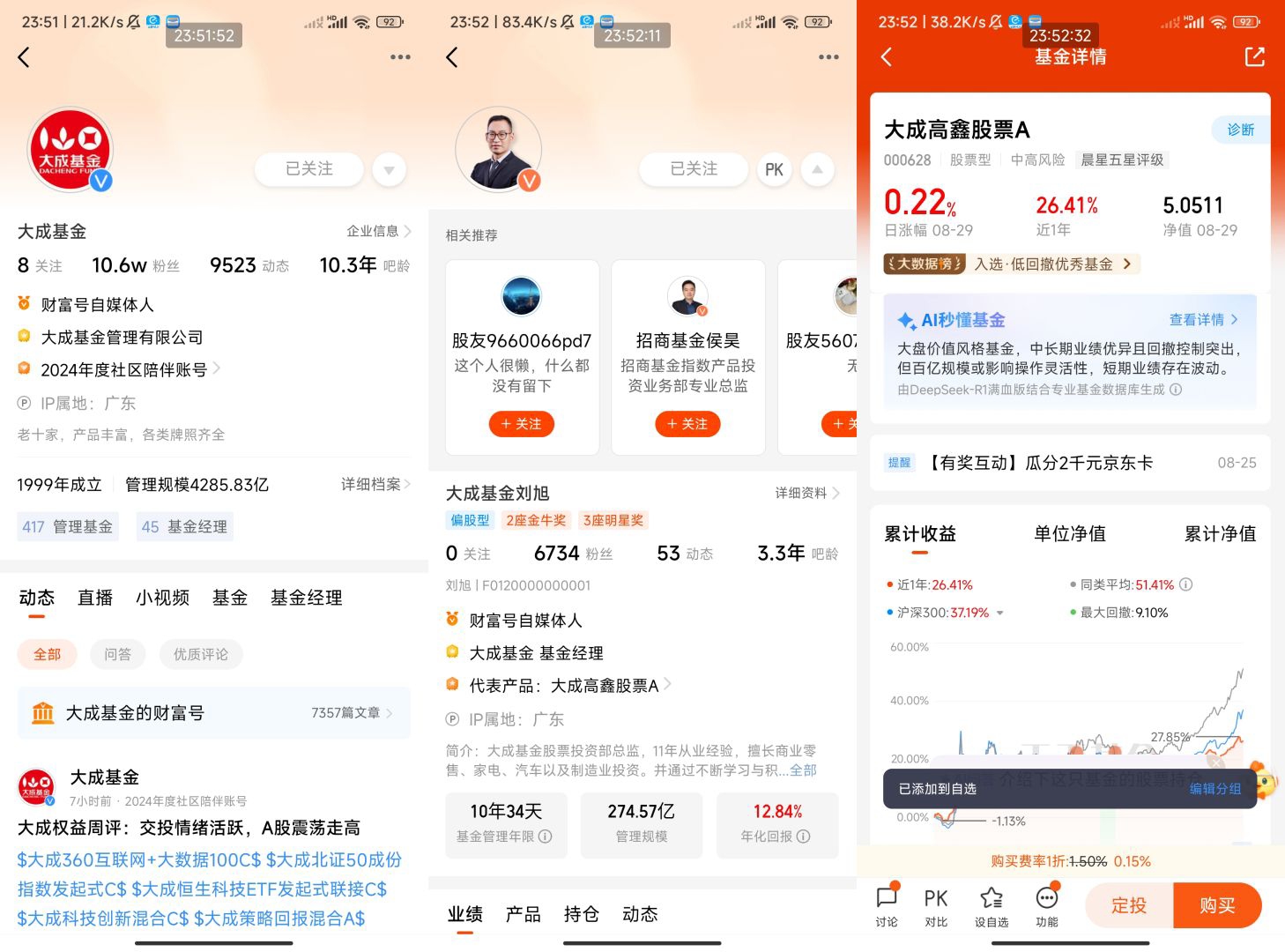Tap info icon next to 年化回报
Screen dimensions: 1285x952
(x=803, y=836)
